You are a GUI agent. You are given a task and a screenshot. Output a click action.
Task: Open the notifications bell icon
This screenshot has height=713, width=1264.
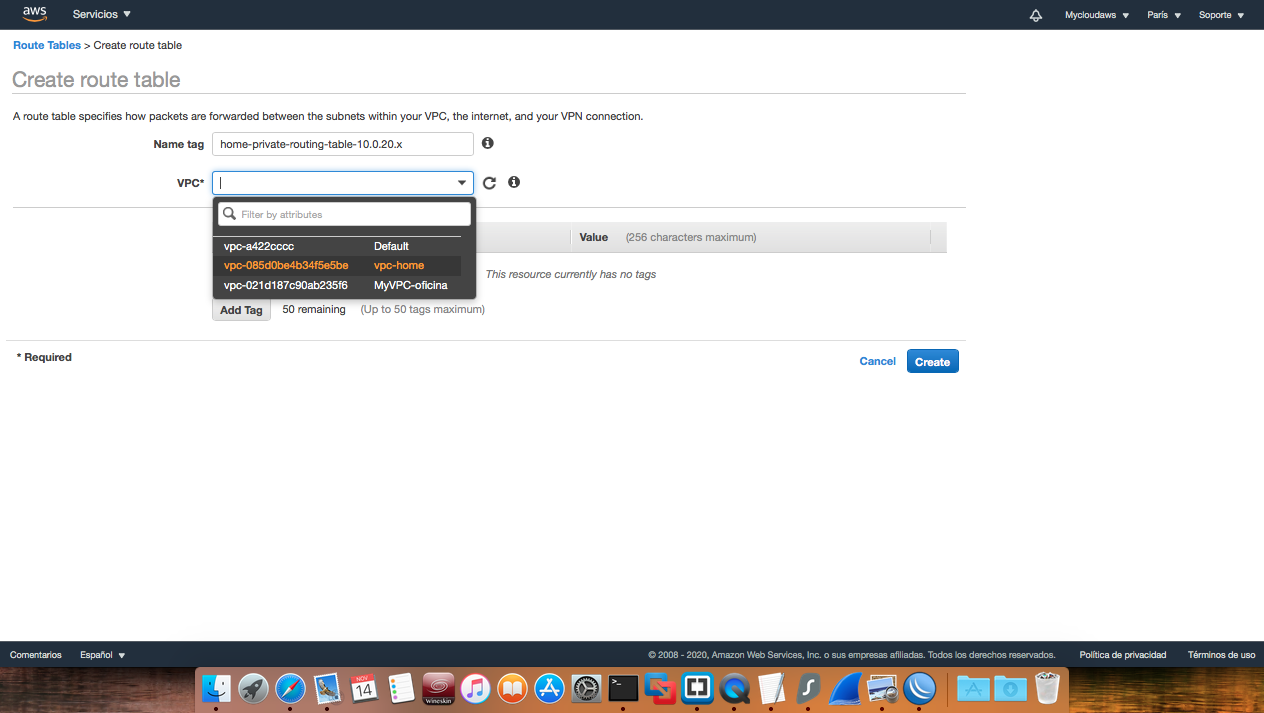click(1035, 14)
